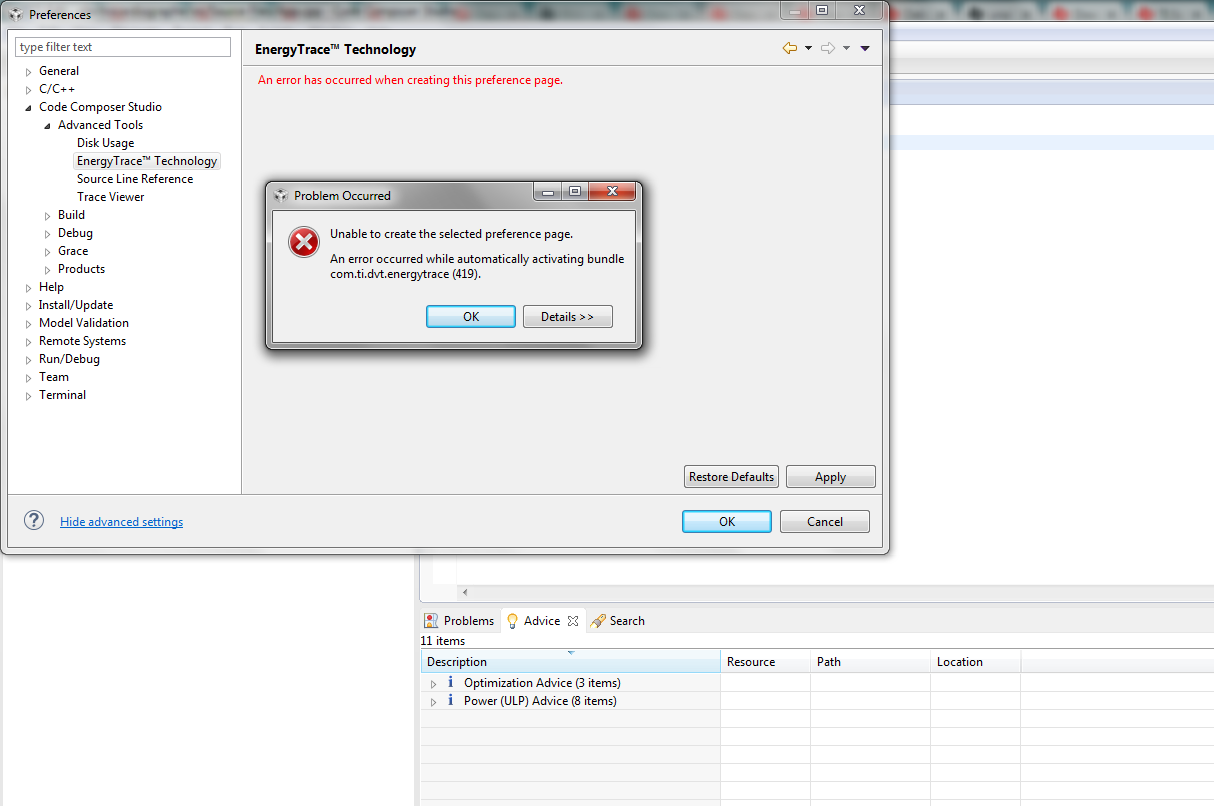
Task: Switch to the Search tab
Action: 618,621
